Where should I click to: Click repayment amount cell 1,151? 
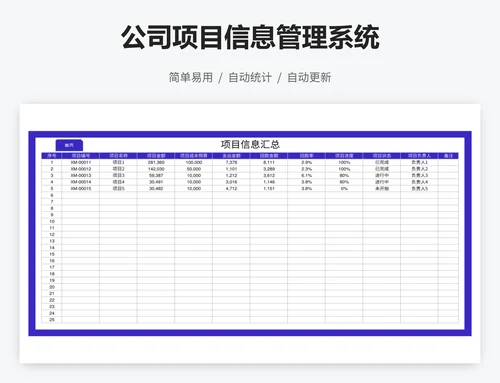click(x=269, y=189)
